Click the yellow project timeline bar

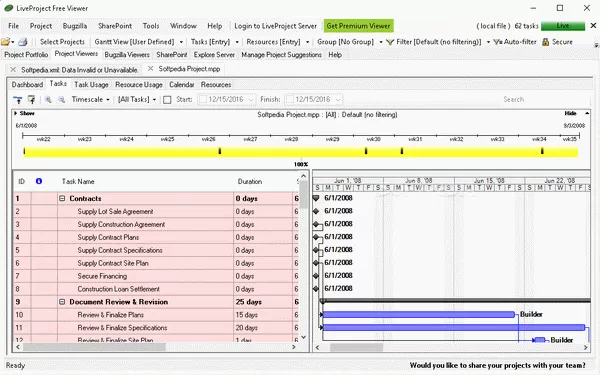[x=301, y=152]
